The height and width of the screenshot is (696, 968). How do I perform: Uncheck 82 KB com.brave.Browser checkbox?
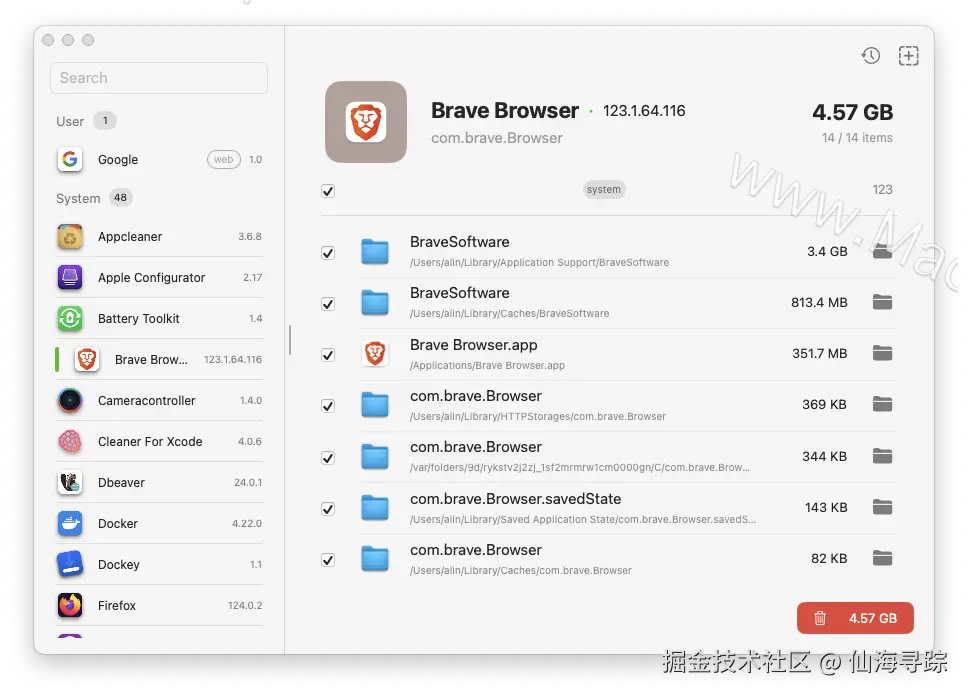[328, 560]
